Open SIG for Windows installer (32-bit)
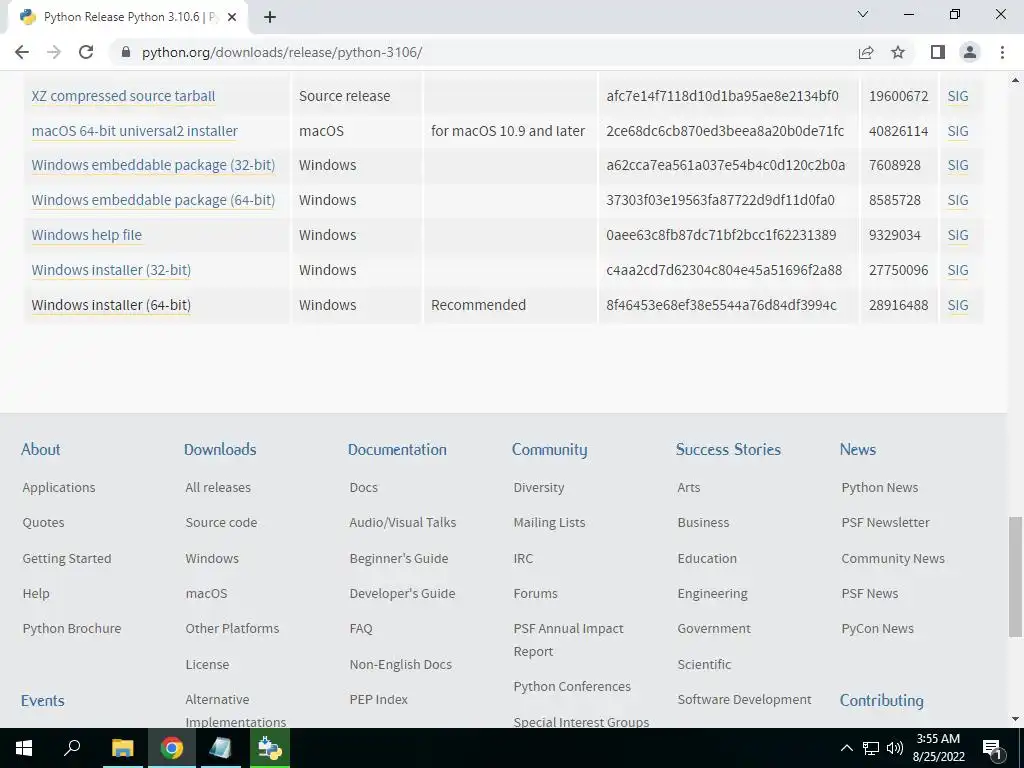 (958, 270)
